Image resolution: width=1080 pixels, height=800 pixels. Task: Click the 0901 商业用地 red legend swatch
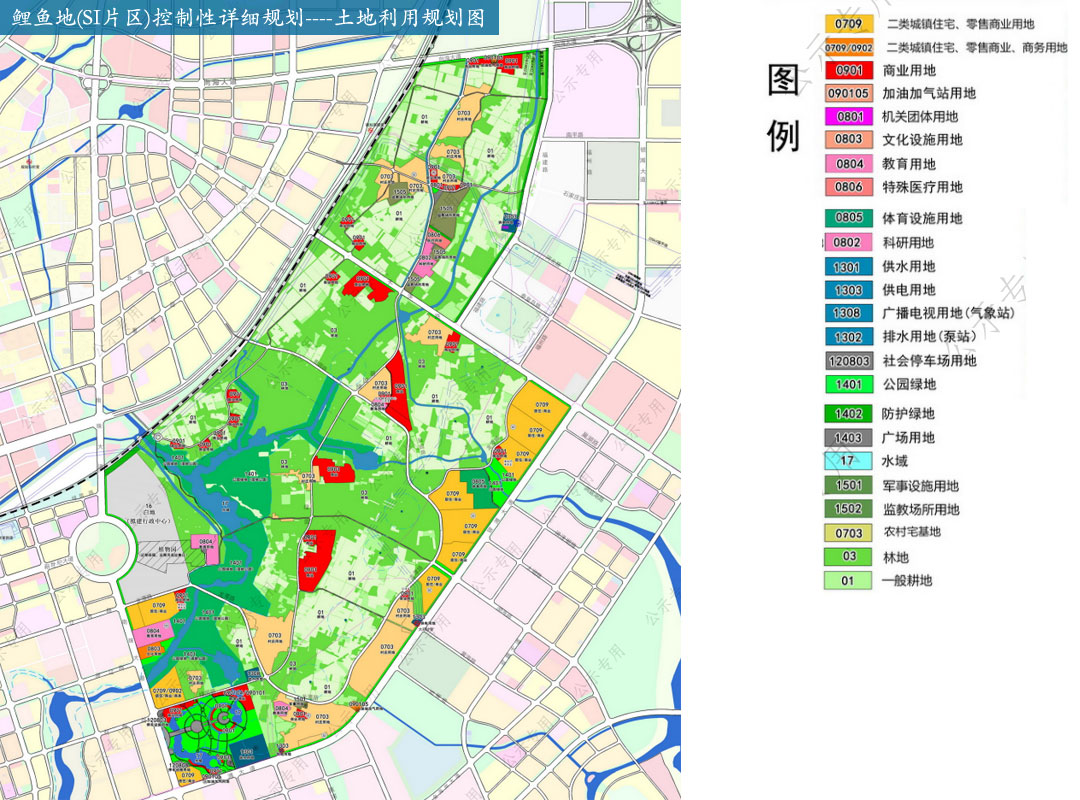pos(848,70)
